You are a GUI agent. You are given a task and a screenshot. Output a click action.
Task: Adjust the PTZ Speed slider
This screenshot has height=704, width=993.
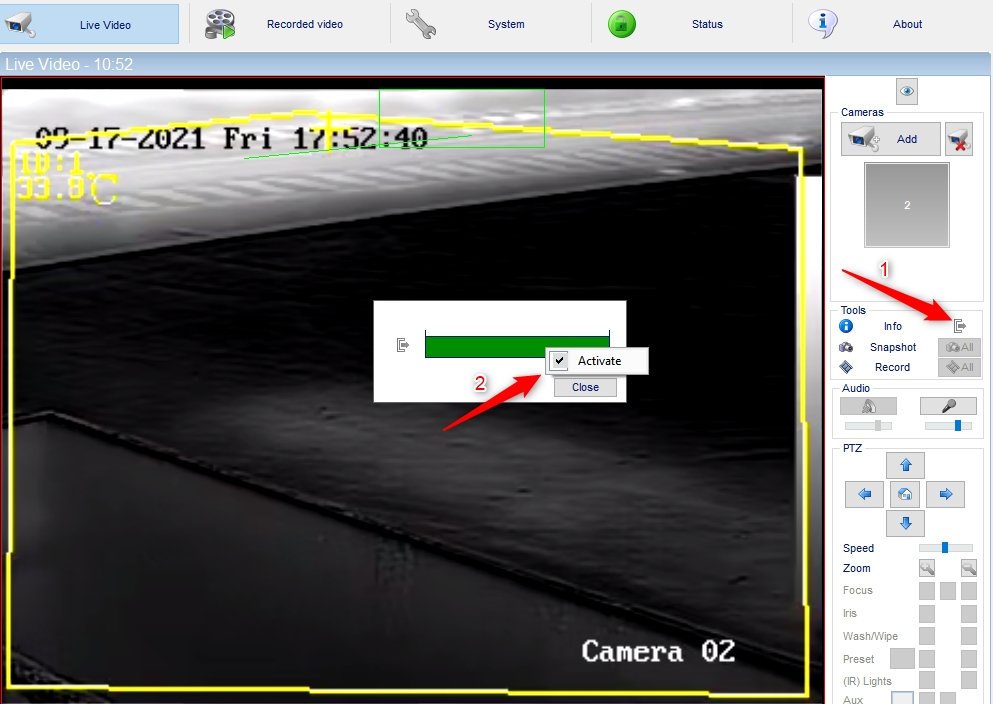946,548
